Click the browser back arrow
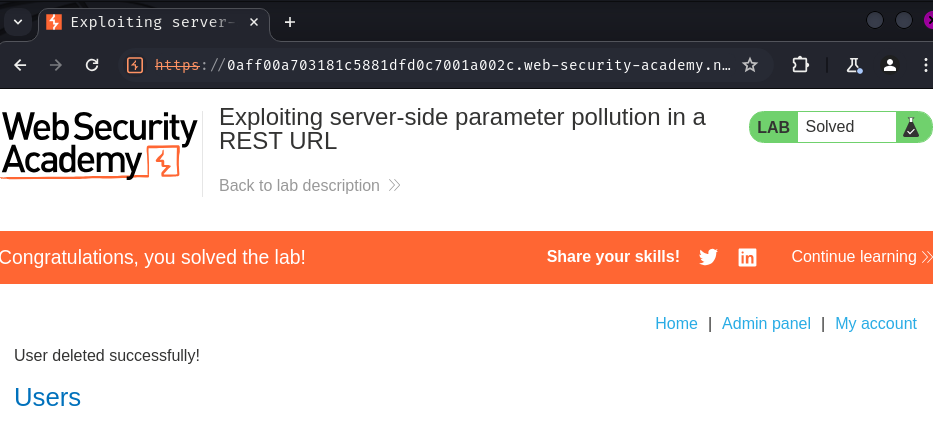 (x=20, y=65)
